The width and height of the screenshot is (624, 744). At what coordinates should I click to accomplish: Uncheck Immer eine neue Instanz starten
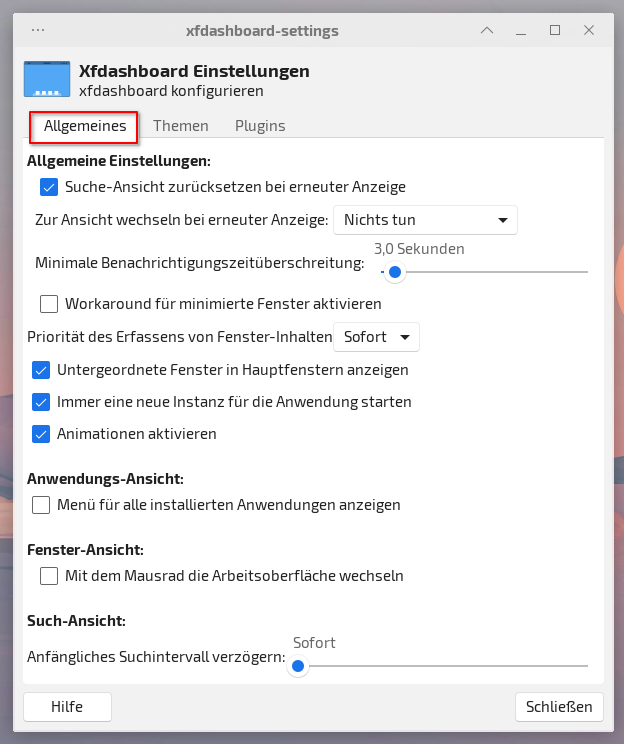click(x=41, y=402)
